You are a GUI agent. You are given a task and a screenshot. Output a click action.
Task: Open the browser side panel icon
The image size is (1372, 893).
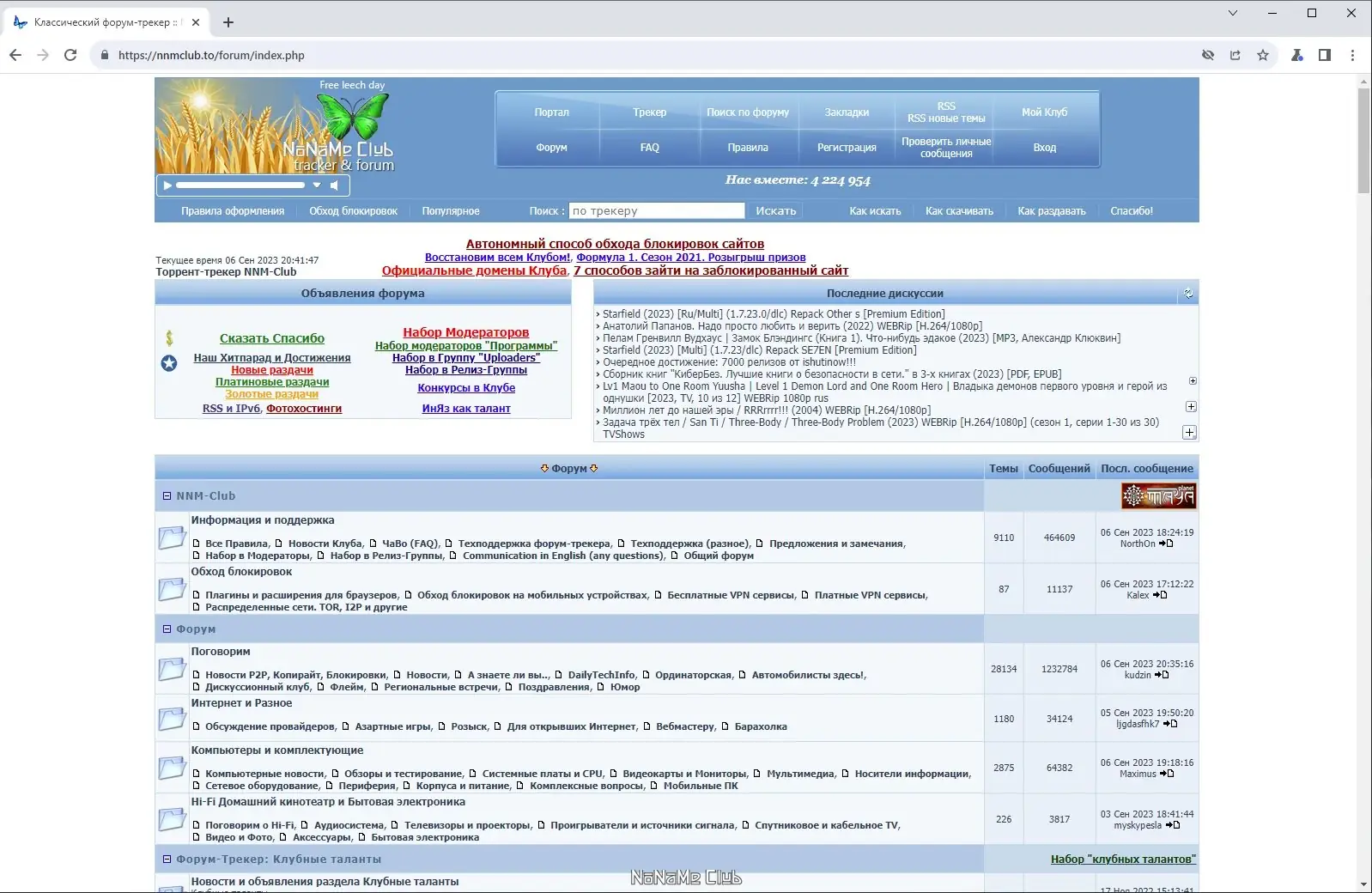(x=1325, y=55)
